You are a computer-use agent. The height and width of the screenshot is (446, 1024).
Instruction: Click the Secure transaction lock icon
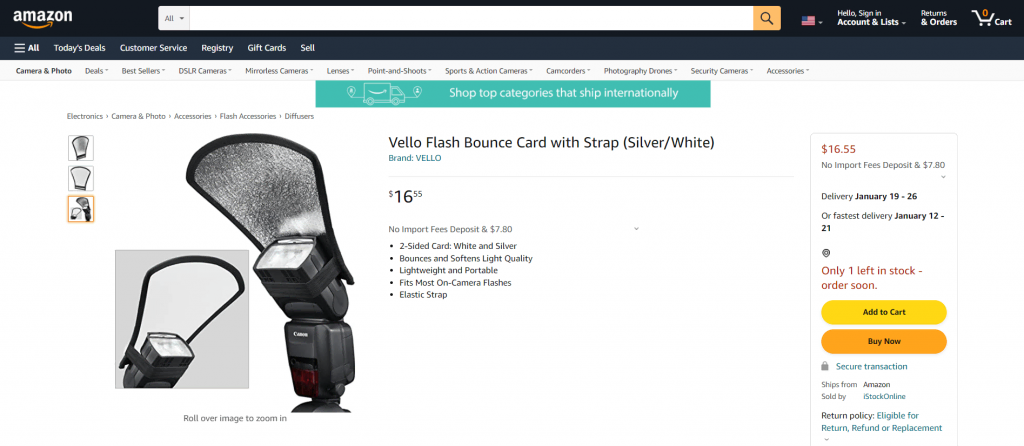pos(825,366)
